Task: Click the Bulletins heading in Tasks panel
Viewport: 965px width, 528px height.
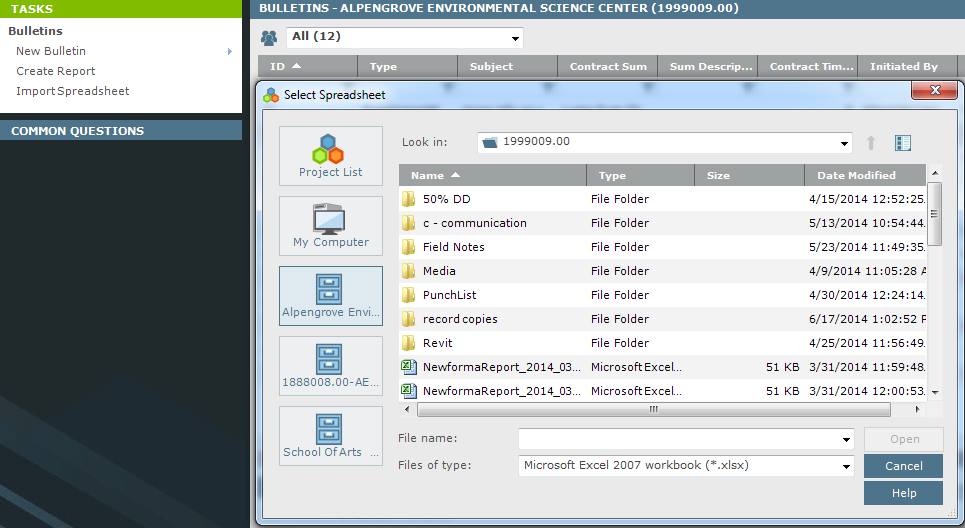Action: [35, 31]
